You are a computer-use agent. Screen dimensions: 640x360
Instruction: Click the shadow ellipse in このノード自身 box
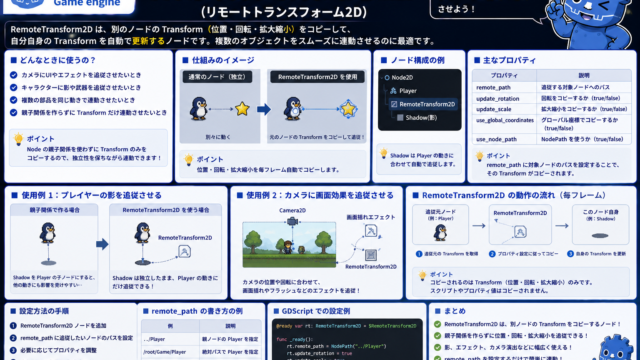[x=600, y=236]
